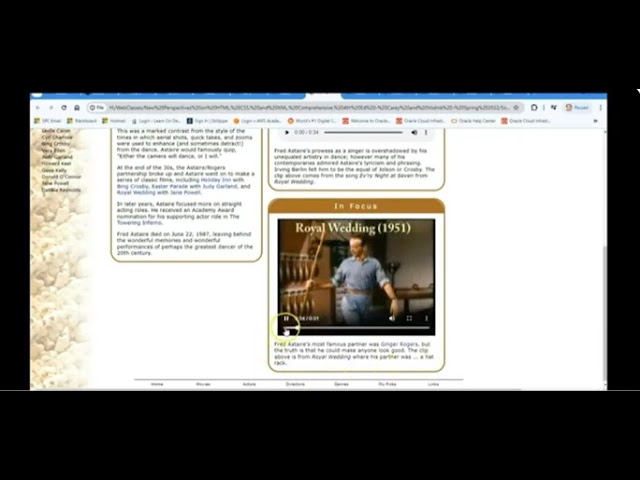
Task: Open the Login - Learn On De... bookmark
Action: point(156,121)
